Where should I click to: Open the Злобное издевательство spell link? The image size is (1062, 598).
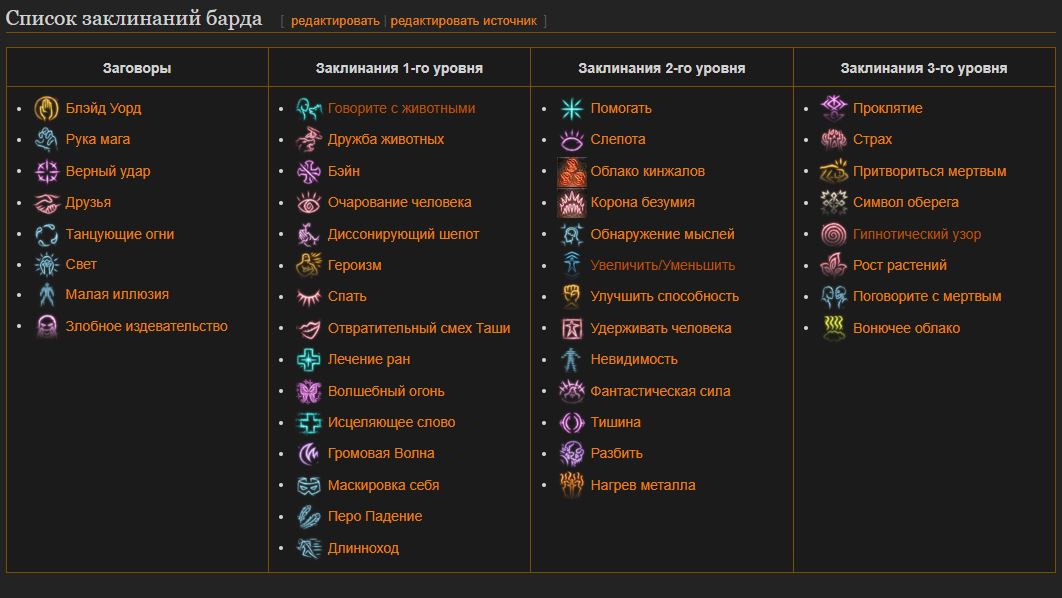[146, 326]
